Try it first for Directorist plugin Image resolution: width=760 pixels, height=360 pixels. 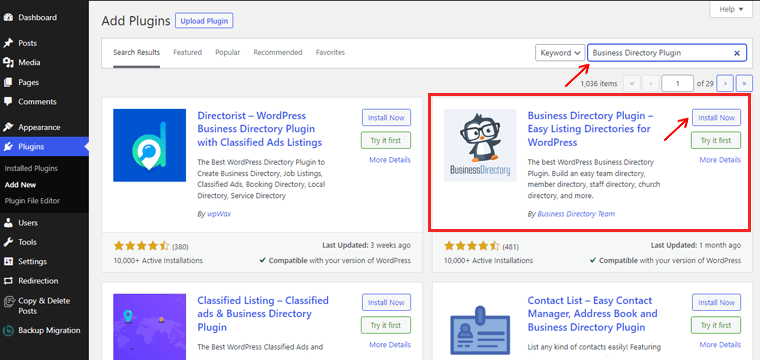386,141
